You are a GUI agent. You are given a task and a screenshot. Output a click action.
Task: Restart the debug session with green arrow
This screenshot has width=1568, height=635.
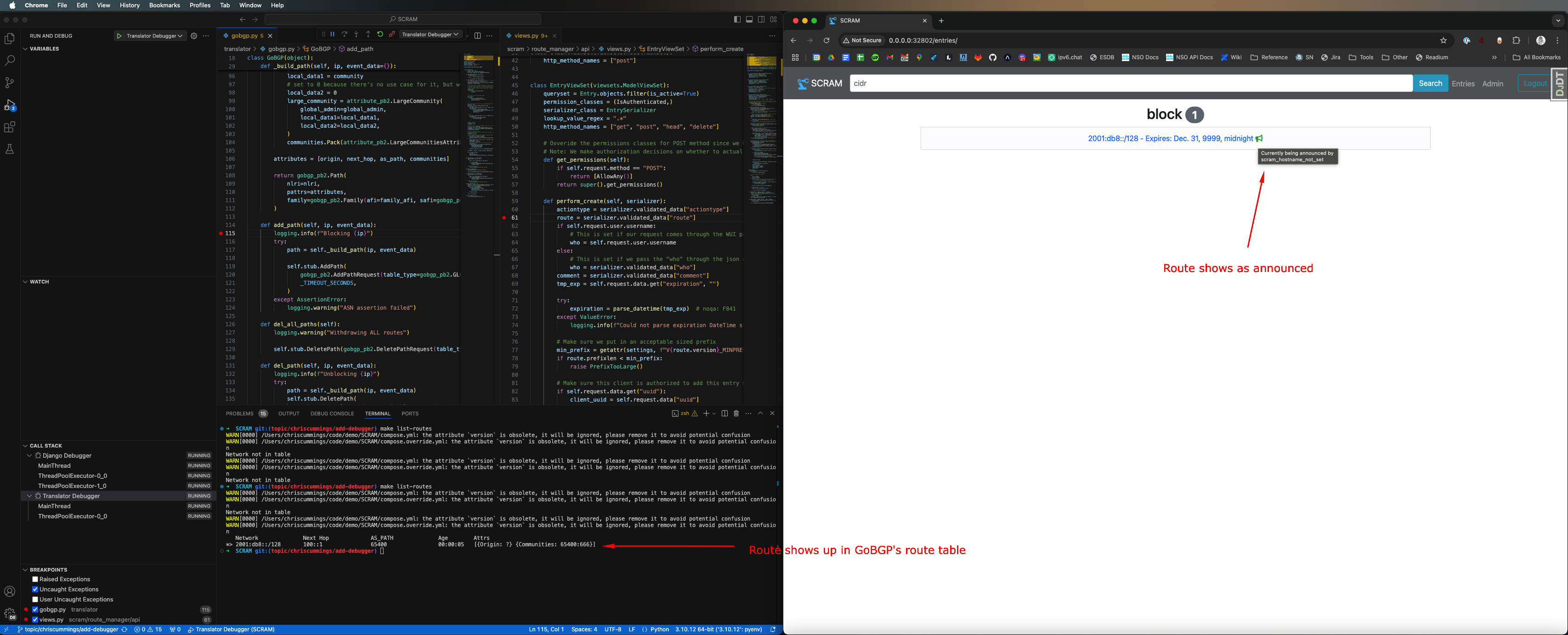coord(380,34)
